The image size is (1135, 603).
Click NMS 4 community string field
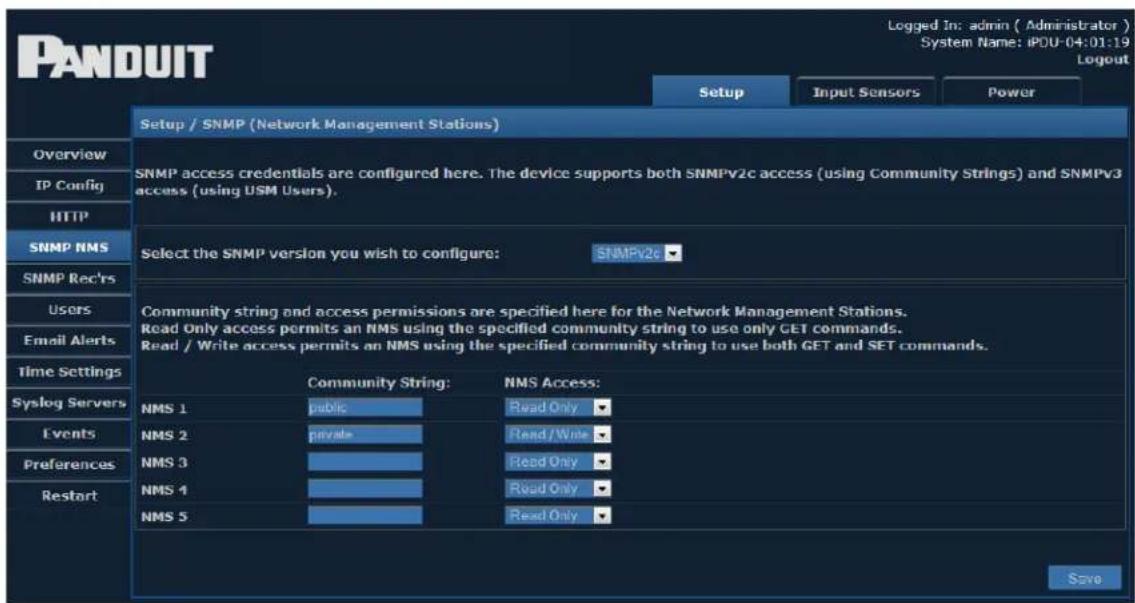coord(365,489)
